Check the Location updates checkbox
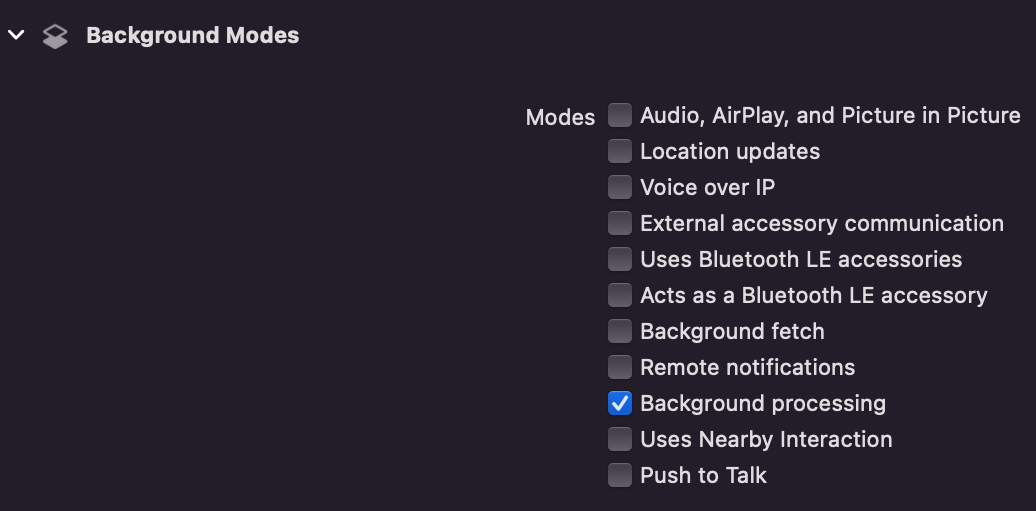This screenshot has width=1036, height=511. click(x=621, y=151)
